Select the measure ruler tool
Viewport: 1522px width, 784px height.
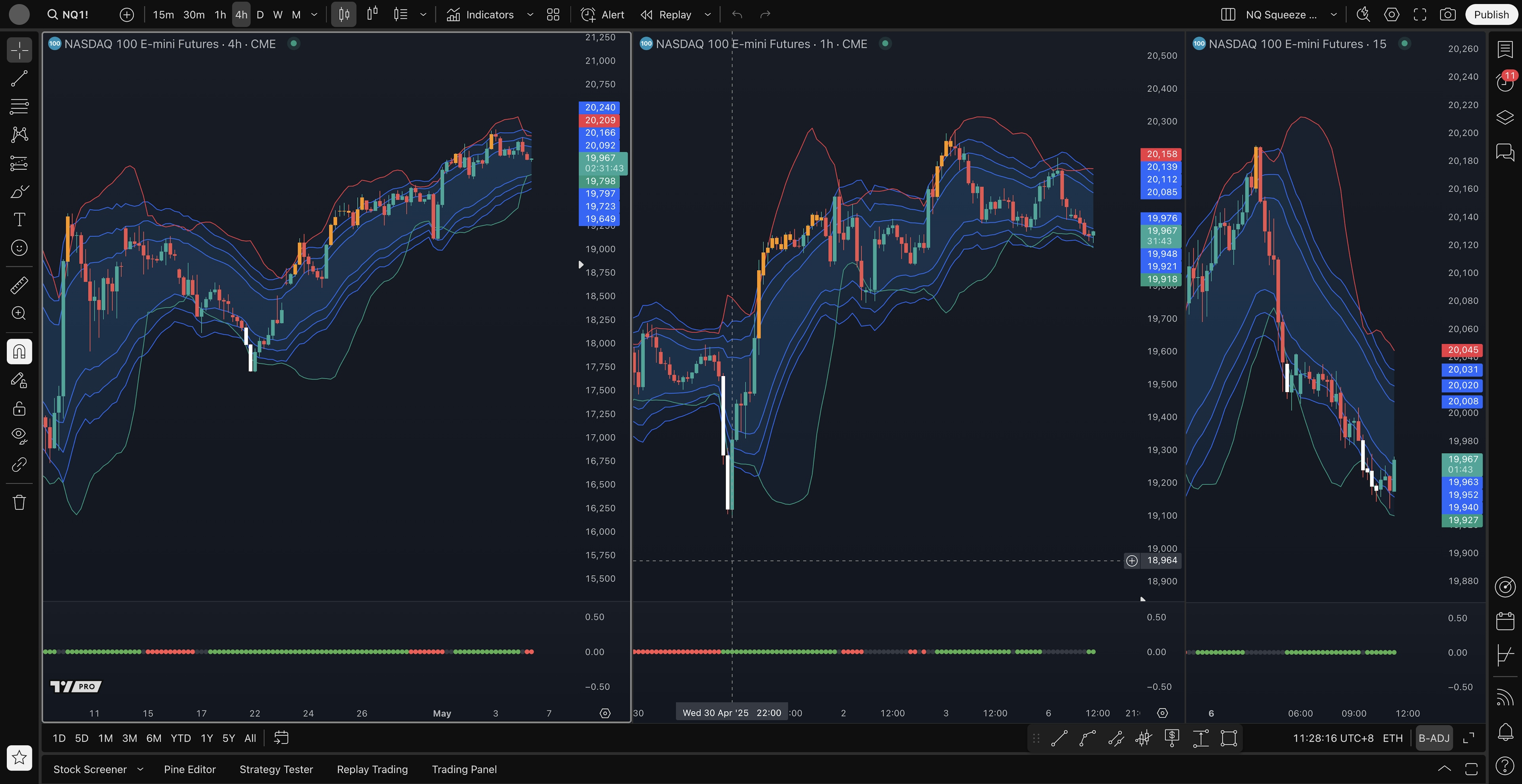pos(19,286)
